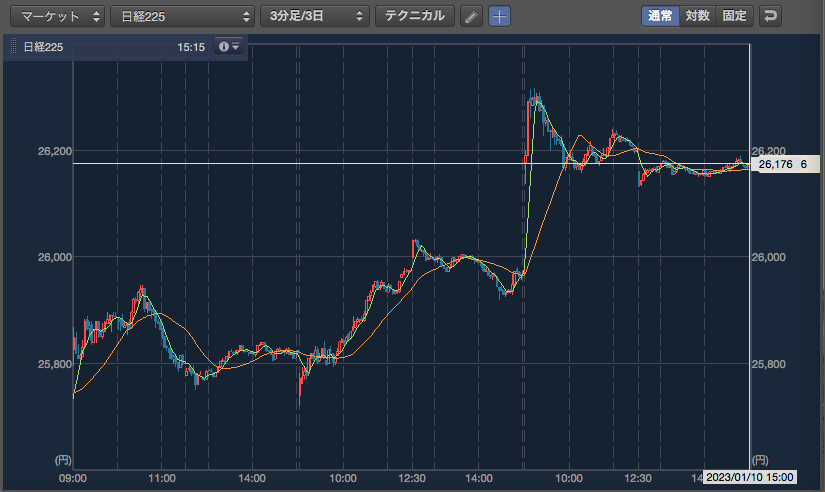Click the left axis 26,000 label
Viewport: 825px width, 492px height.
(x=55, y=257)
